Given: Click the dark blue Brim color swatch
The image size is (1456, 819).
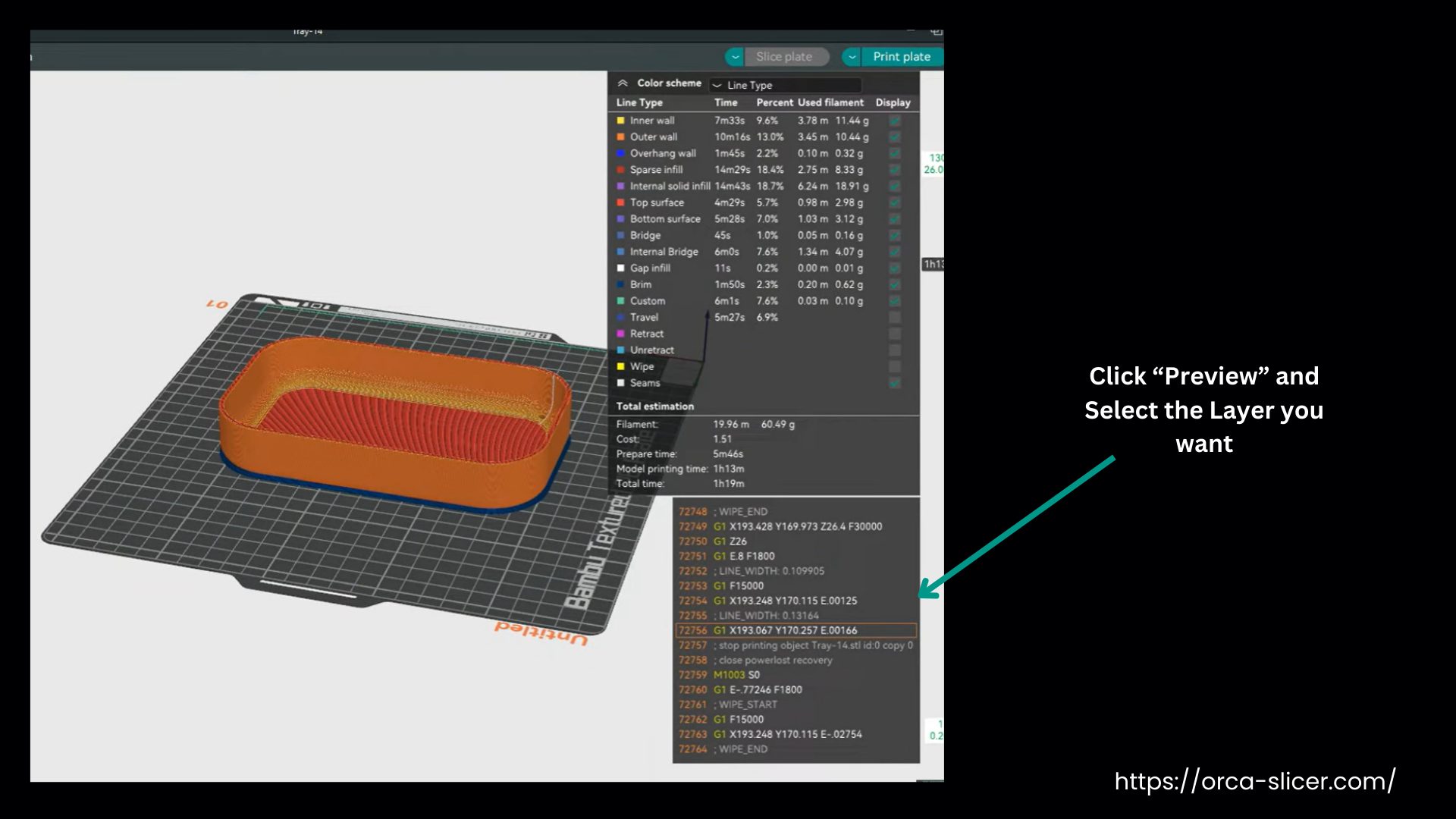Looking at the screenshot, I should pyautogui.click(x=620, y=284).
